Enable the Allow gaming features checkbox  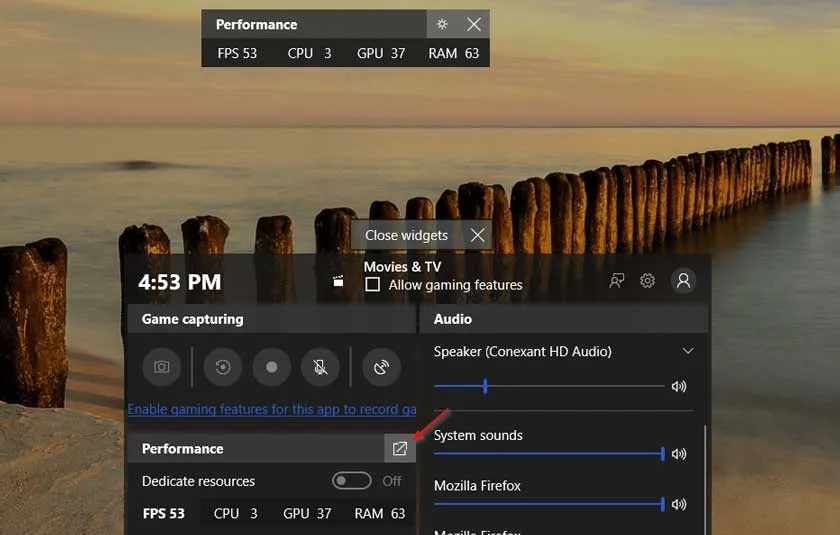coord(372,285)
